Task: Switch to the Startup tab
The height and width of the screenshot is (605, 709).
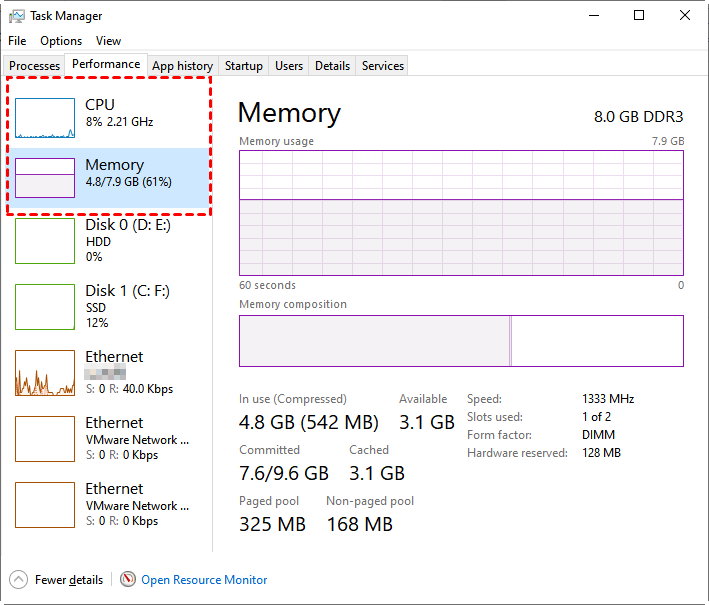Action: tap(244, 66)
